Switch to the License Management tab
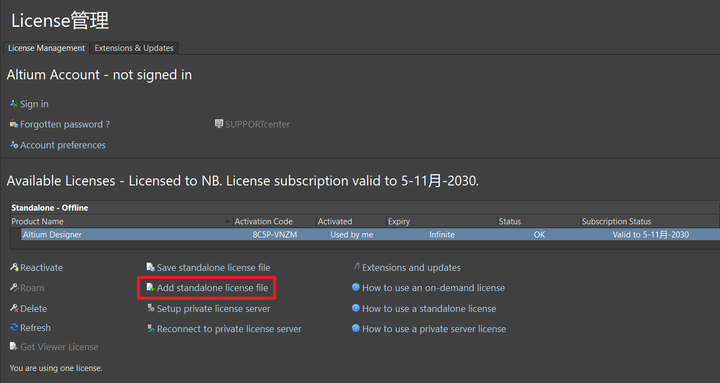 [x=46, y=48]
